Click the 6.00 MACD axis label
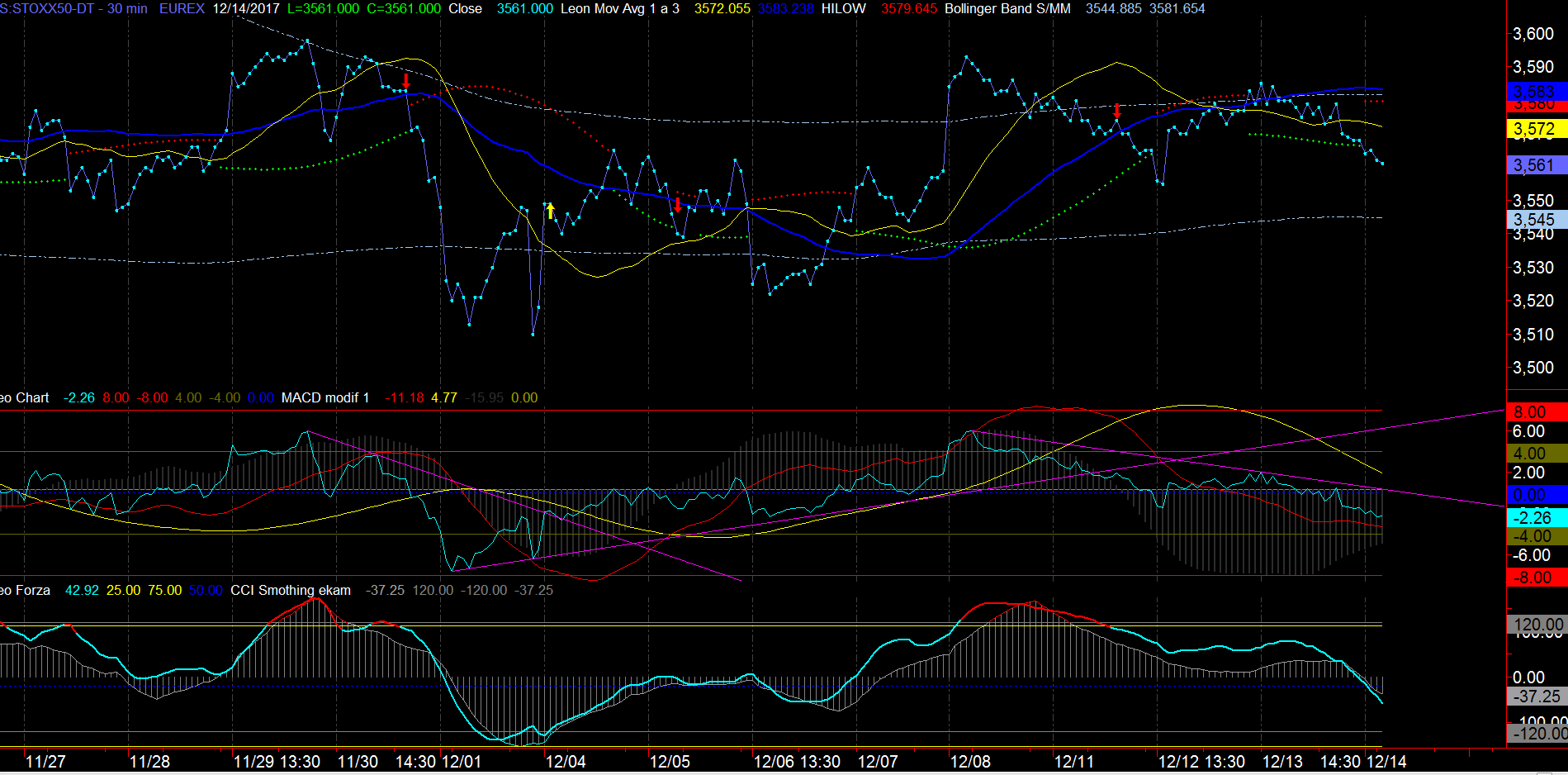 click(x=1528, y=431)
